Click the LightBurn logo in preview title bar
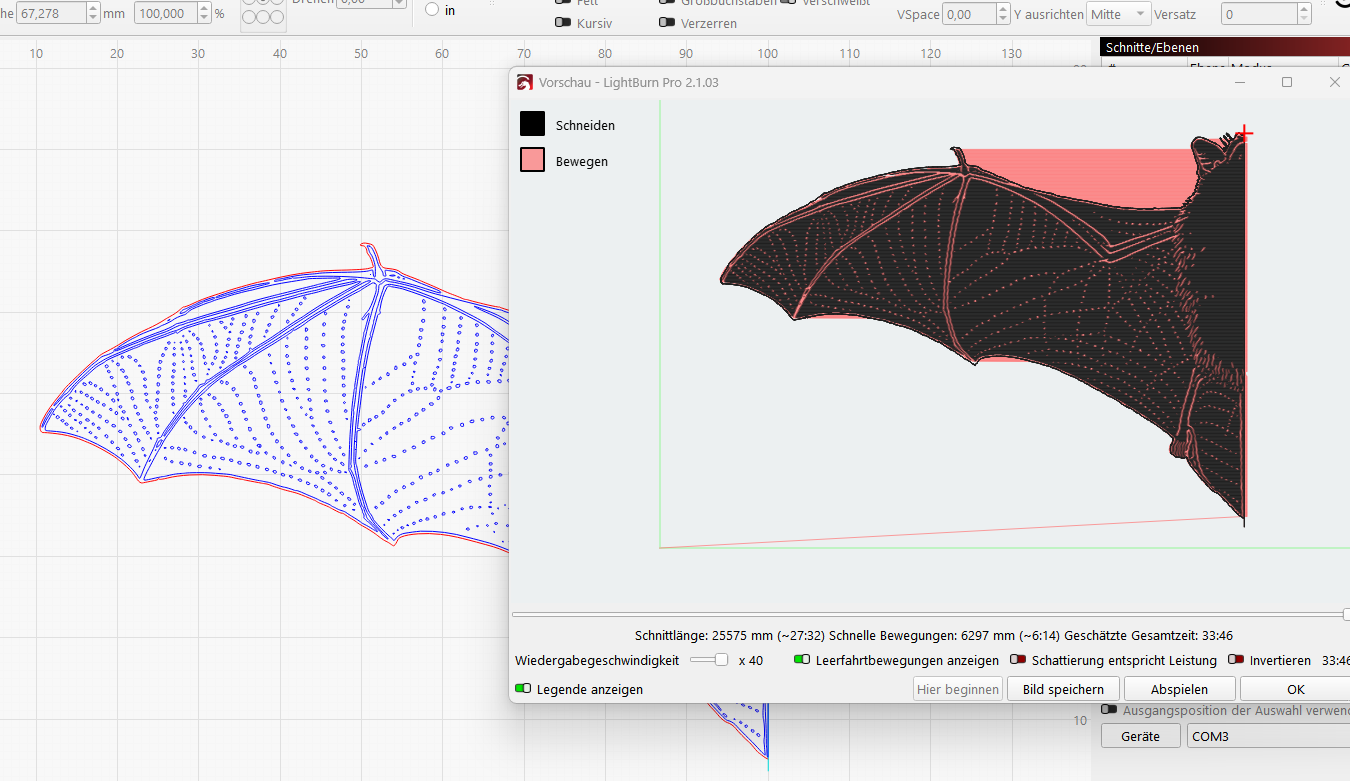The width and height of the screenshot is (1350, 781). [x=524, y=82]
